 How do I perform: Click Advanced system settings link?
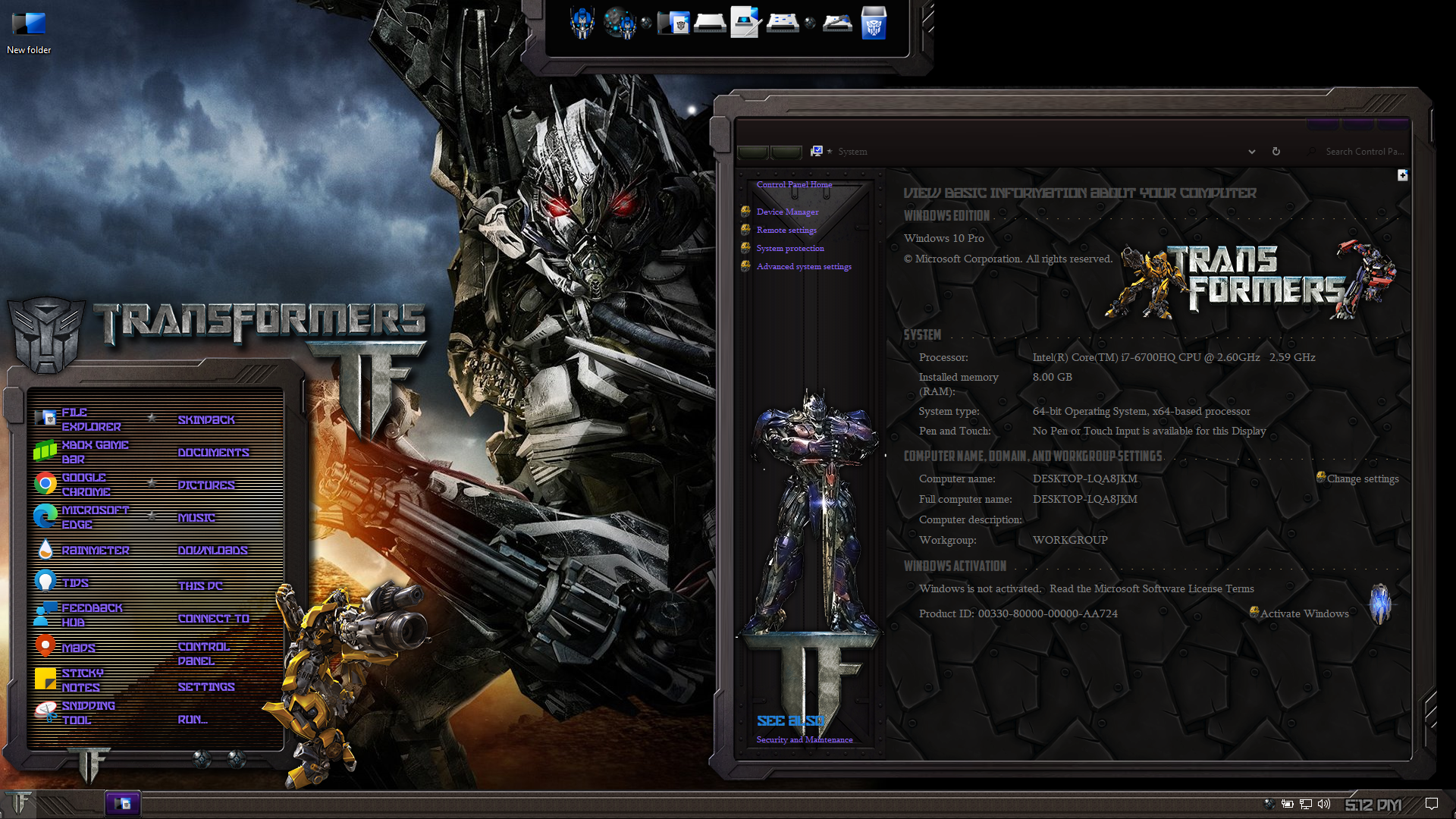(x=803, y=267)
